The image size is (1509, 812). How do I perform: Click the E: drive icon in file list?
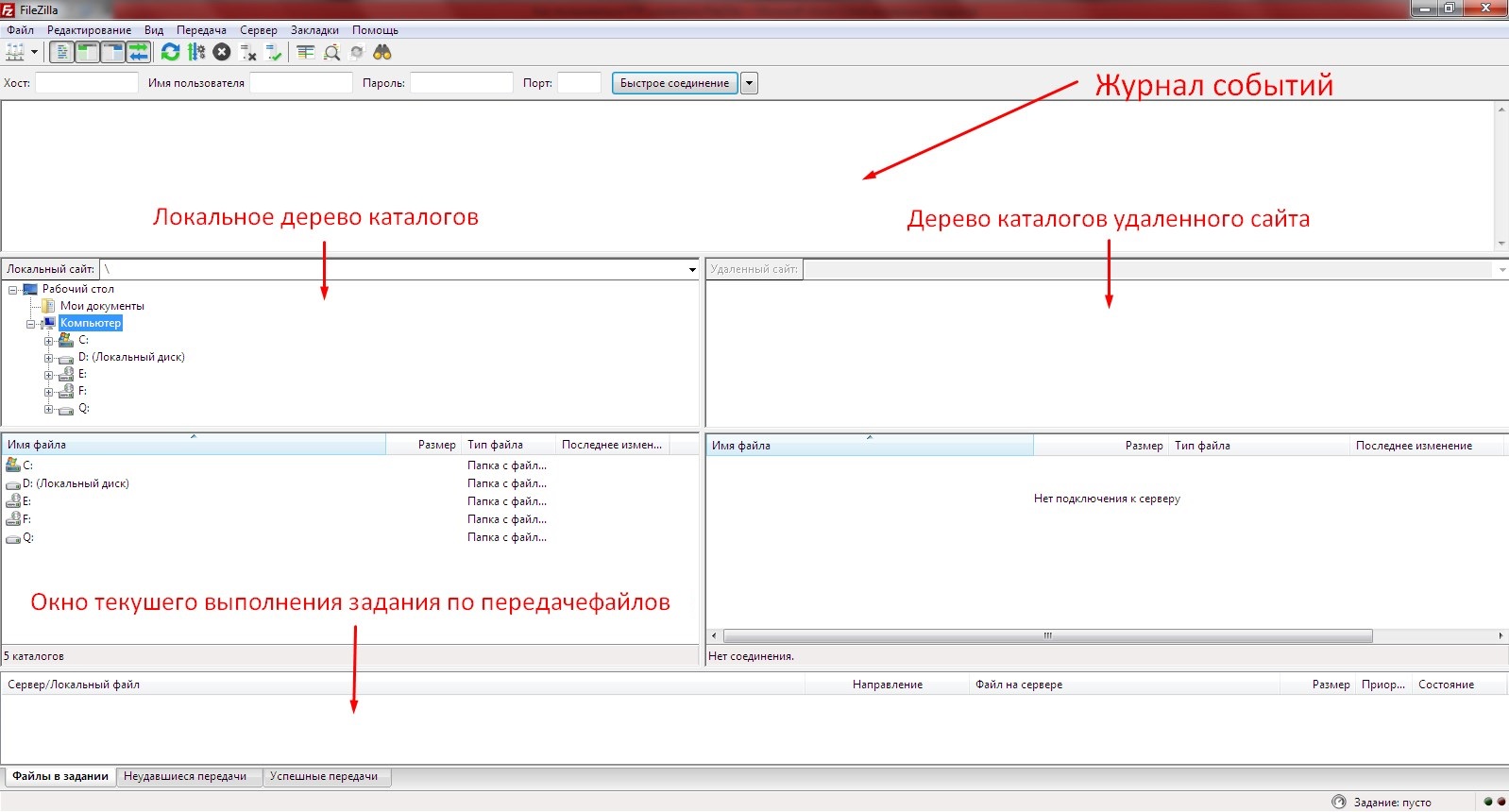pos(13,501)
